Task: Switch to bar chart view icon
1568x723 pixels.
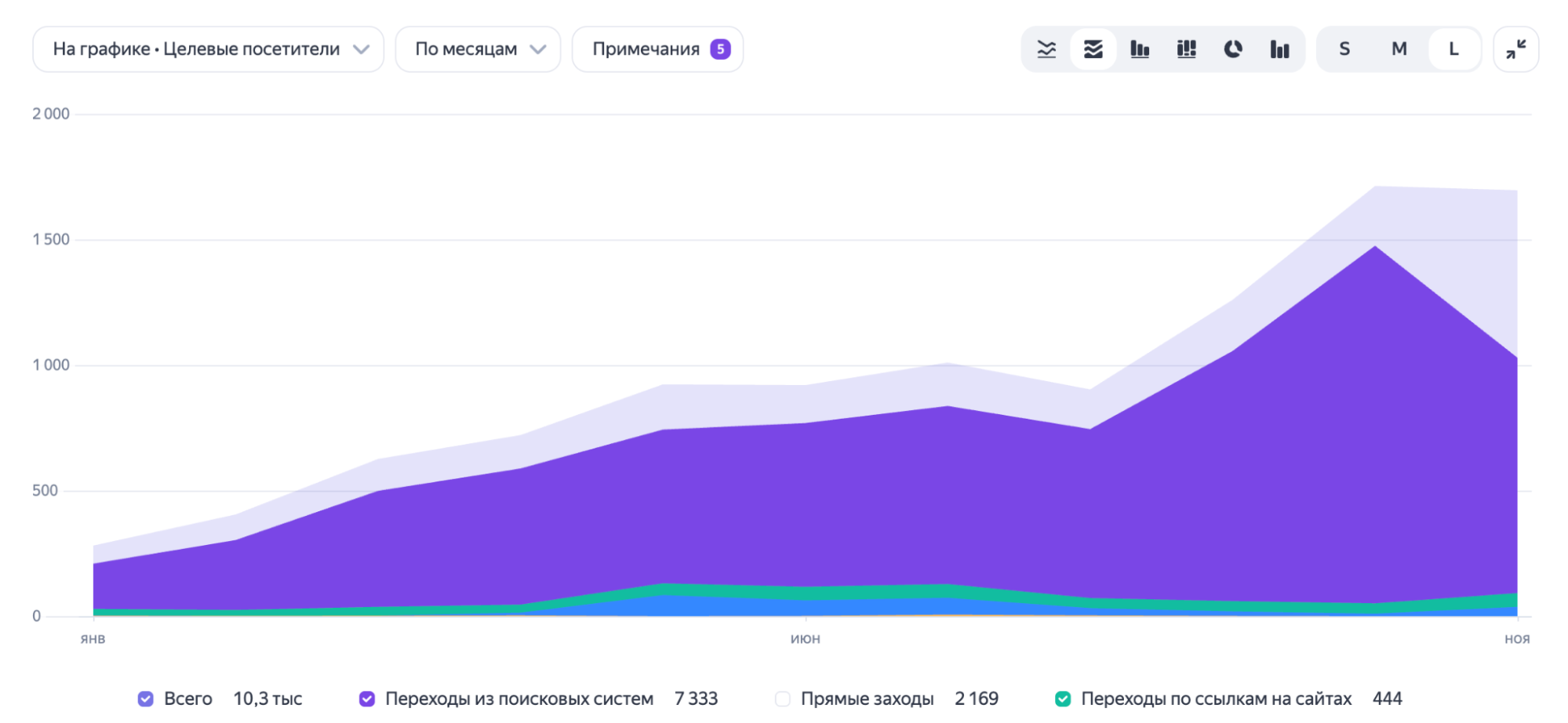Action: coord(1140,49)
